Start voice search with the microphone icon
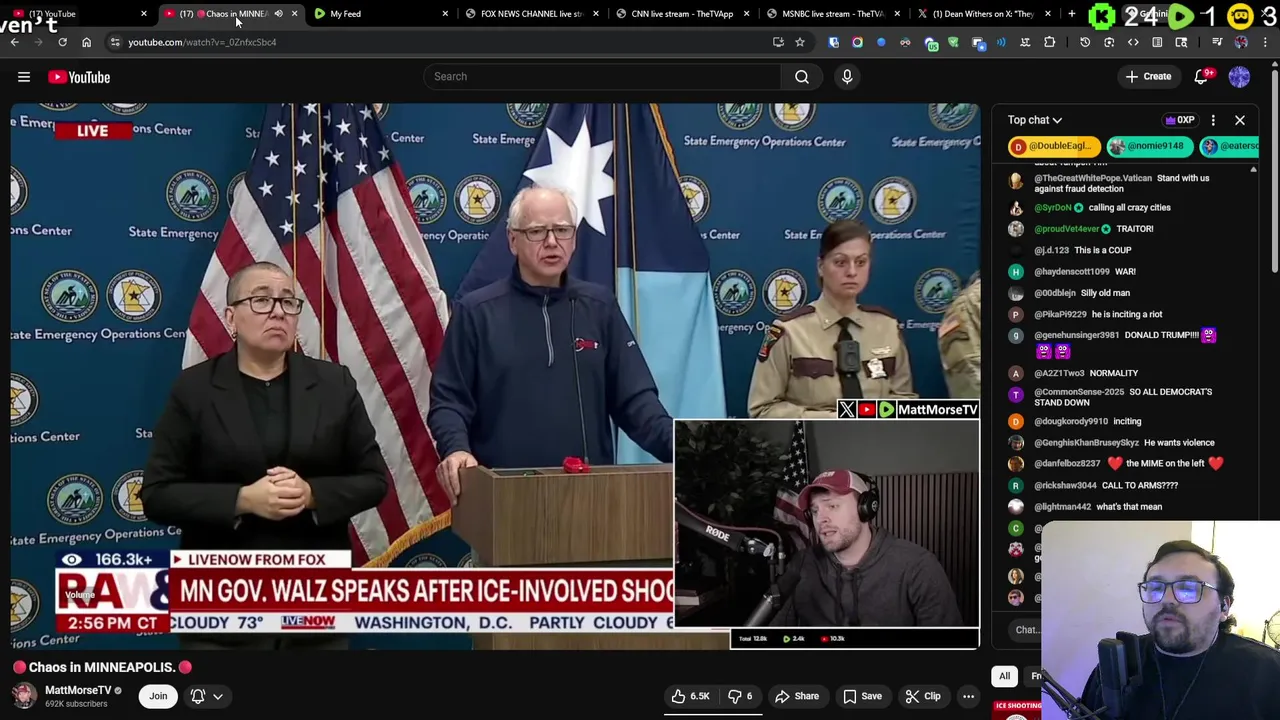Image resolution: width=1280 pixels, height=720 pixels. click(847, 76)
